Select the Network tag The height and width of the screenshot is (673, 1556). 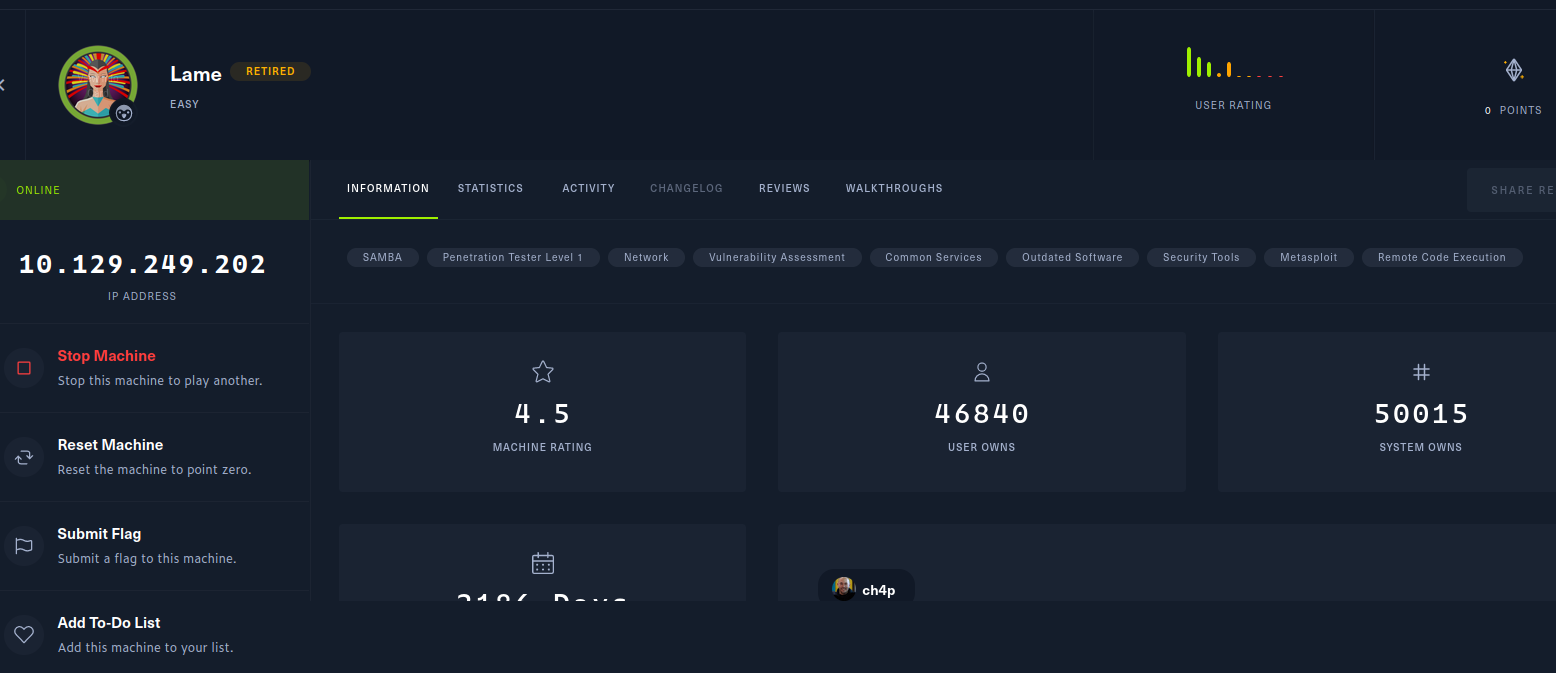click(646, 257)
